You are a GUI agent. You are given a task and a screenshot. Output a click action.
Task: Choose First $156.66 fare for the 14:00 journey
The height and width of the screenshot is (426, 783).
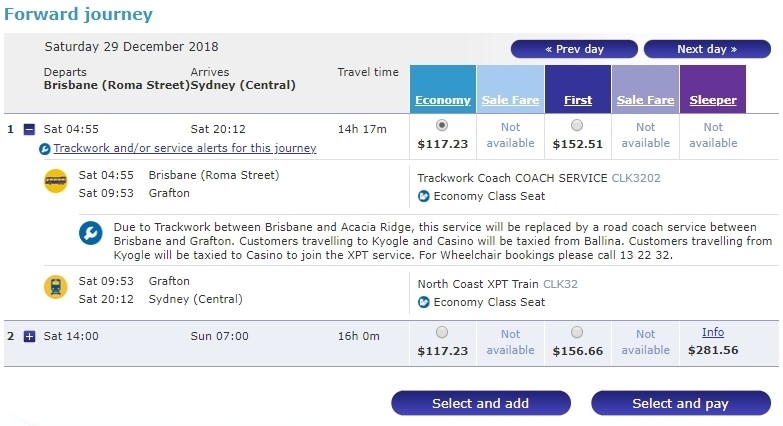click(x=577, y=332)
